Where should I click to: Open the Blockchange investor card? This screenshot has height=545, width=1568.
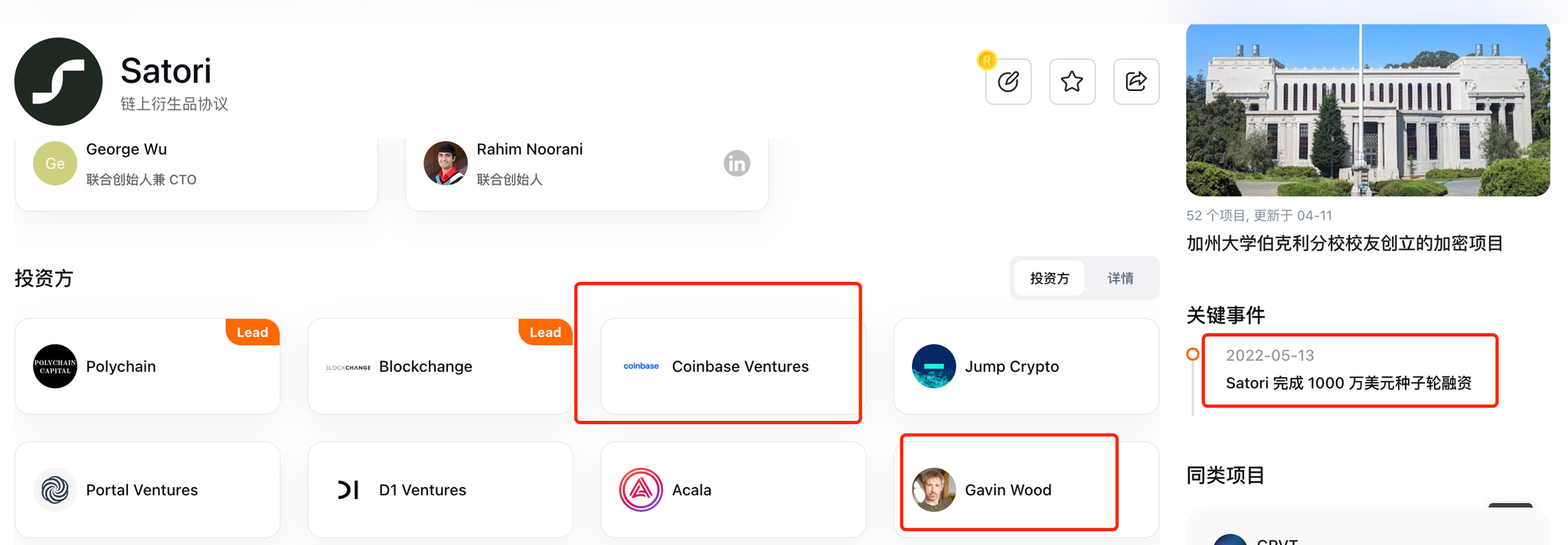[439, 367]
